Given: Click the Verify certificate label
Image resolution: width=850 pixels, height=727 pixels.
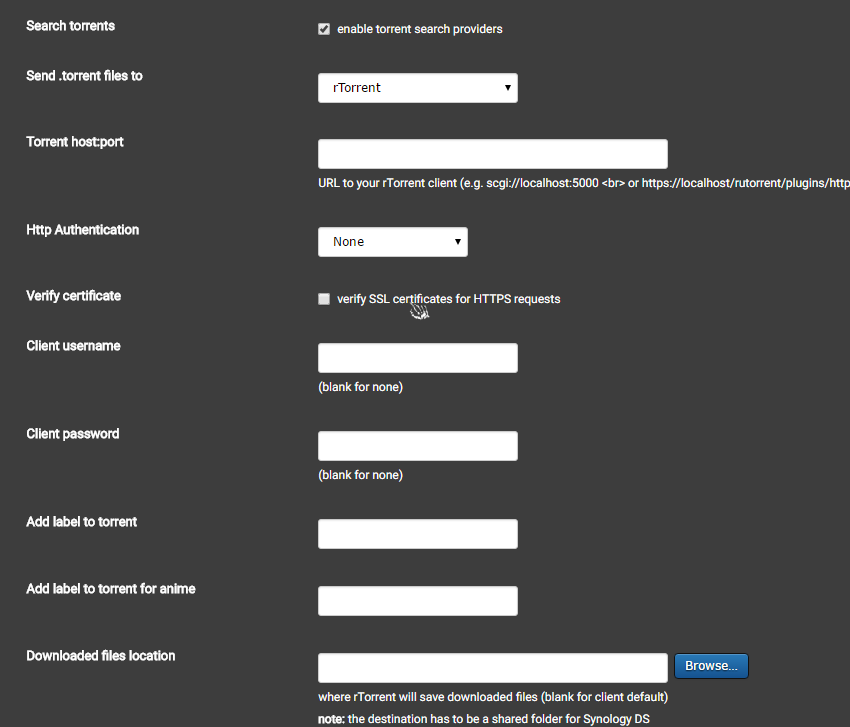Looking at the screenshot, I should click(x=73, y=296).
